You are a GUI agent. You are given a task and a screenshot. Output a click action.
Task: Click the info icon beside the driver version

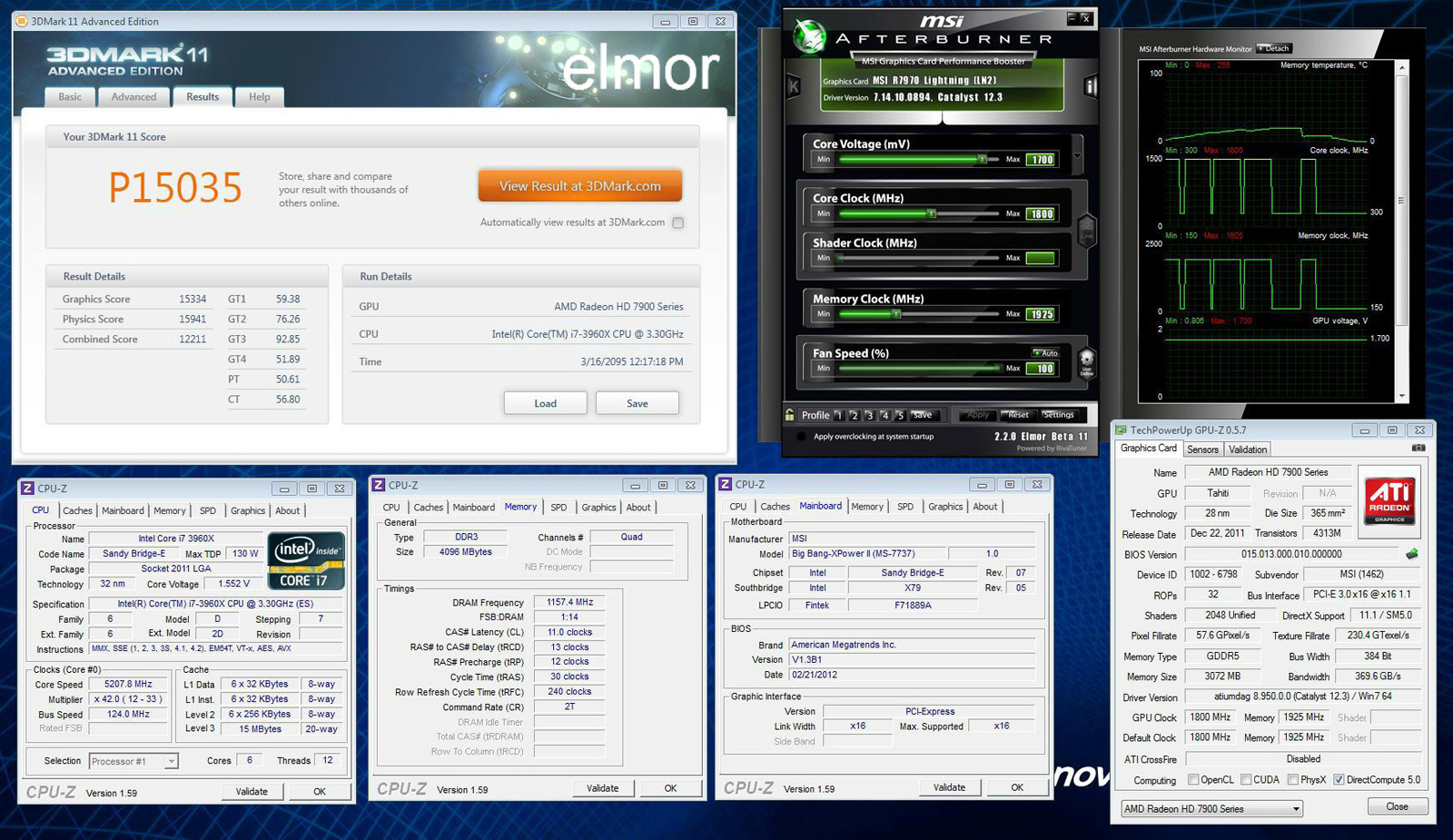pyautogui.click(x=1089, y=86)
